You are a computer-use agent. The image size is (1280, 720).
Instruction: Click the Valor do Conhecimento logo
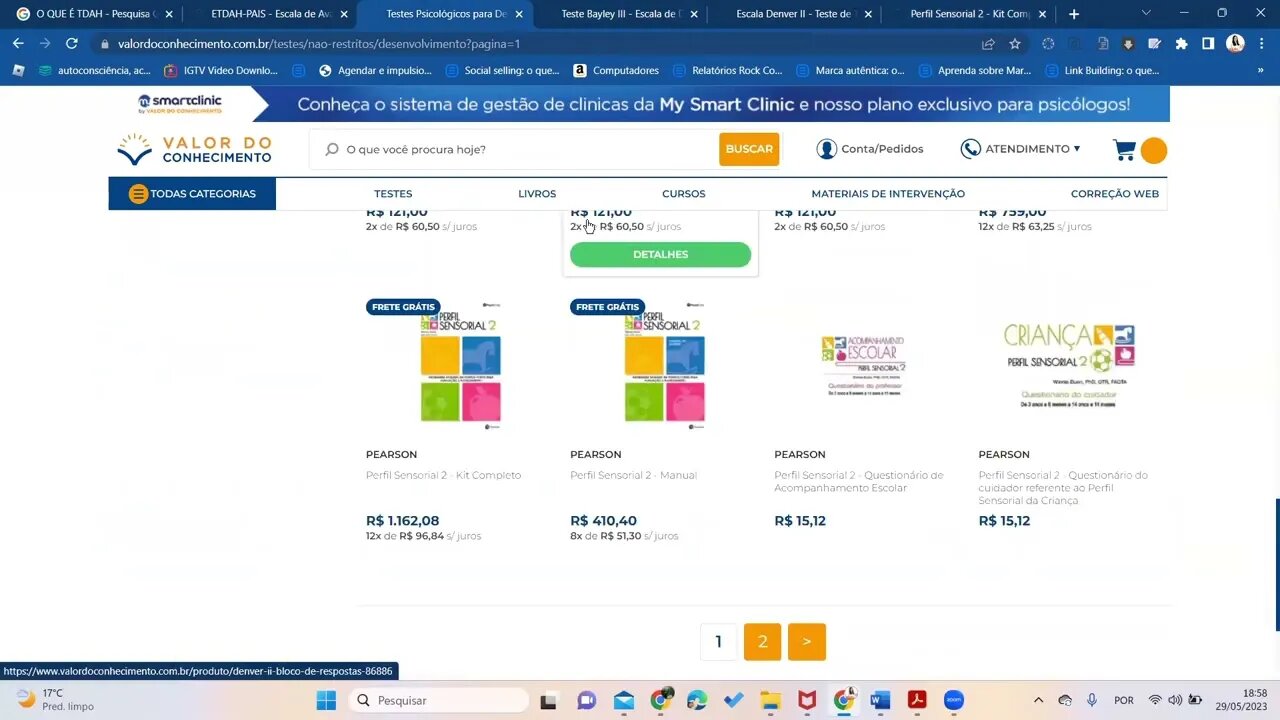click(194, 150)
